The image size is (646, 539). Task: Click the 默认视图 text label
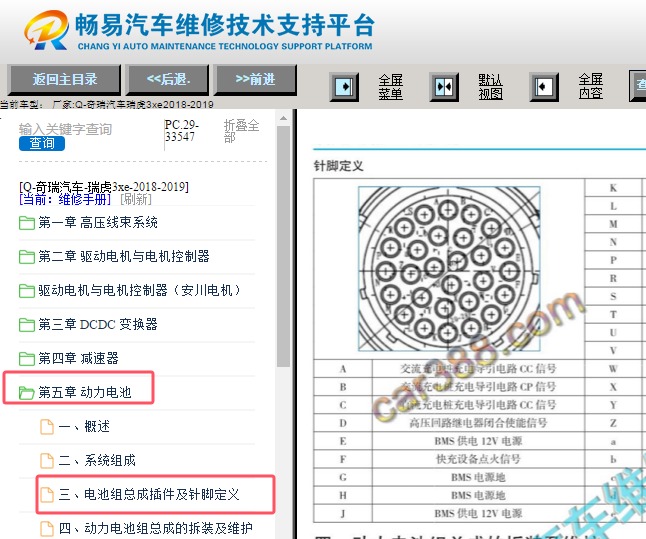(x=490, y=87)
